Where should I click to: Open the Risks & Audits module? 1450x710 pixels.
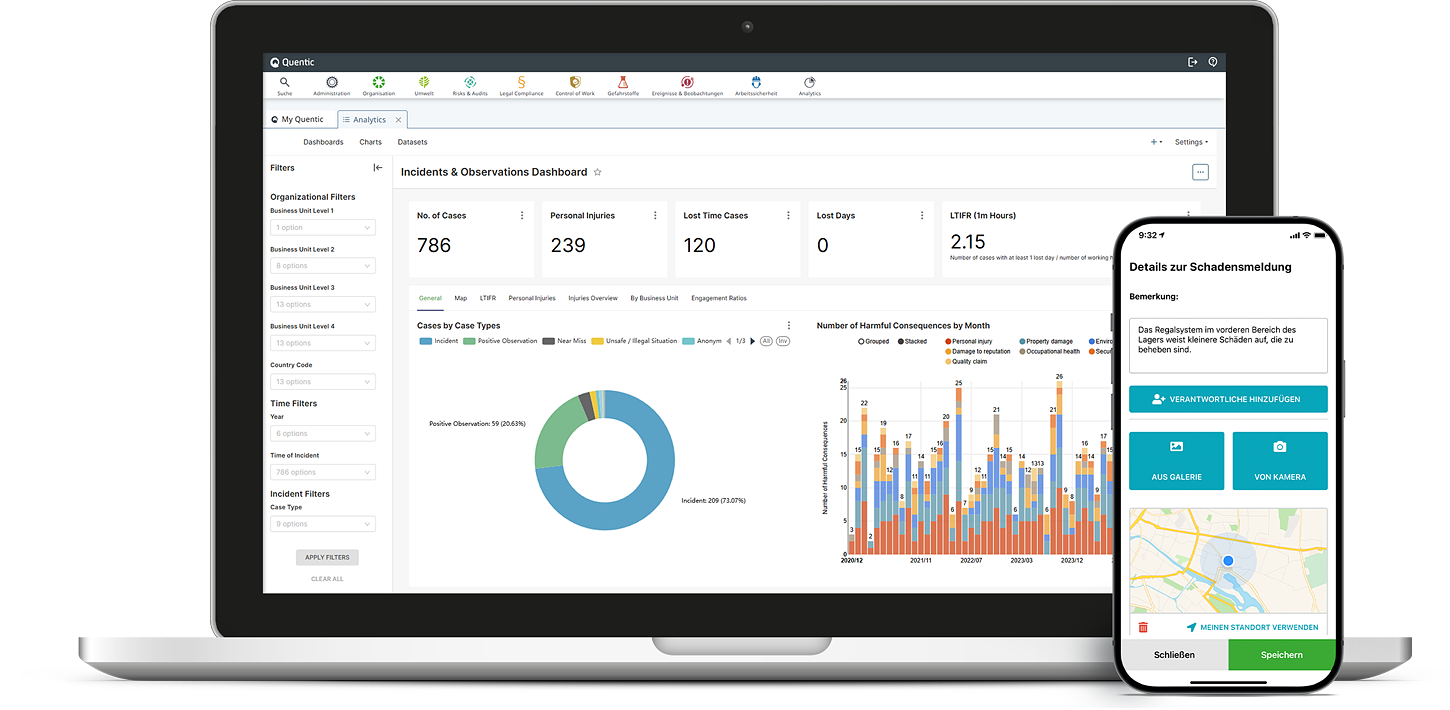tap(469, 84)
